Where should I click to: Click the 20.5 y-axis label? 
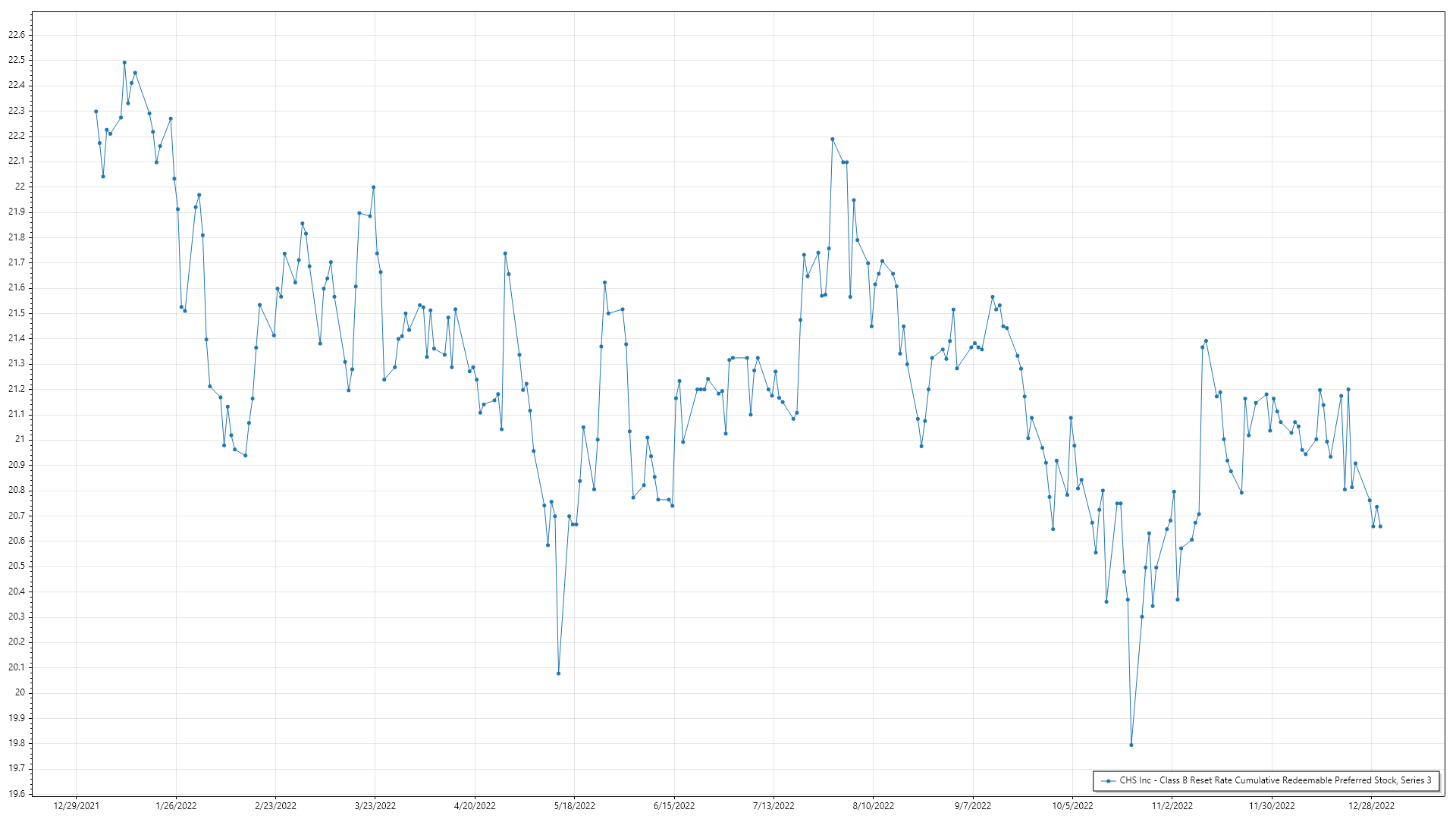[x=17, y=566]
